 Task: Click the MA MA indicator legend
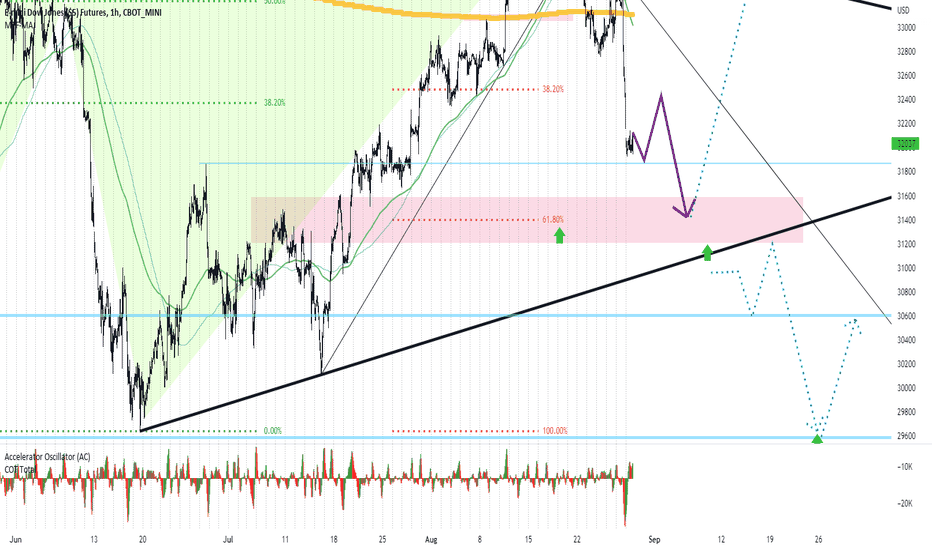(20, 26)
